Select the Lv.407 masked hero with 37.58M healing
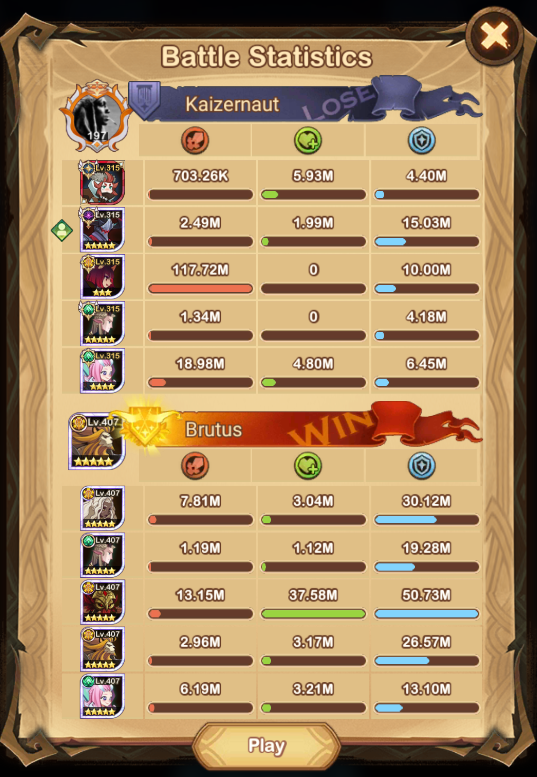Viewport: 537px width, 777px height. [x=102, y=602]
